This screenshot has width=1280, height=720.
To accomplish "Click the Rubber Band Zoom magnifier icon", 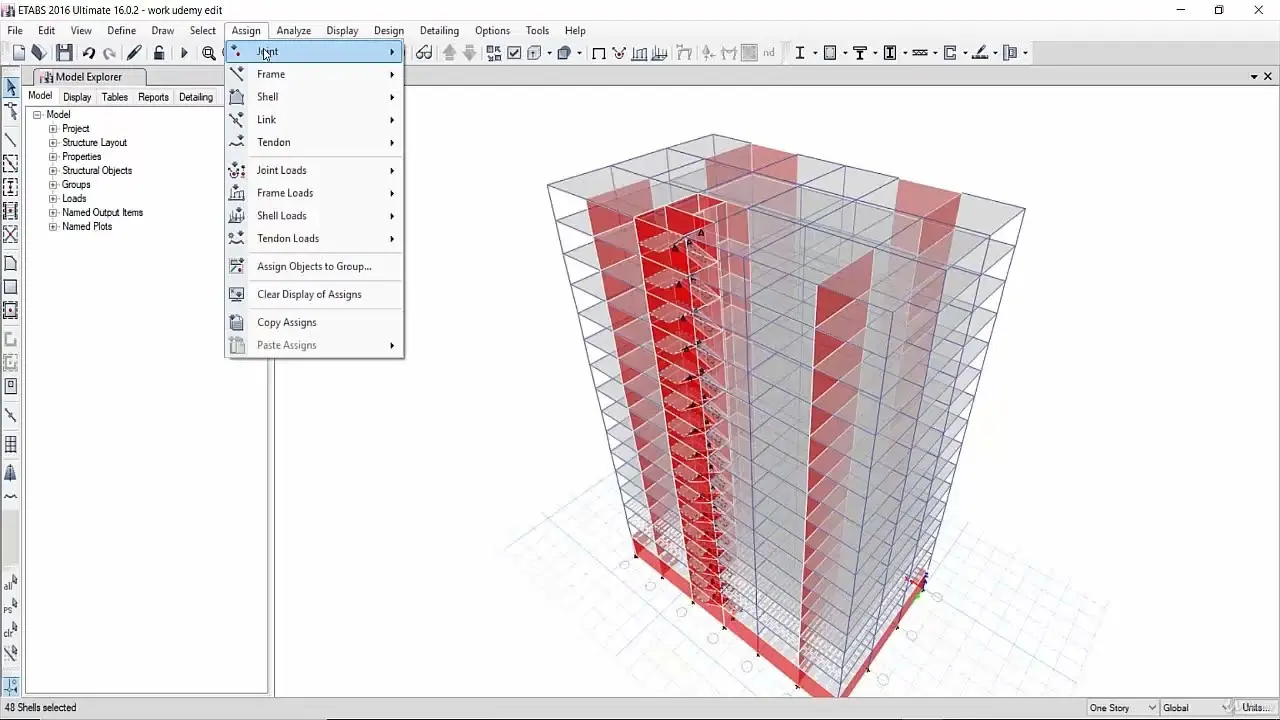I will pos(209,53).
